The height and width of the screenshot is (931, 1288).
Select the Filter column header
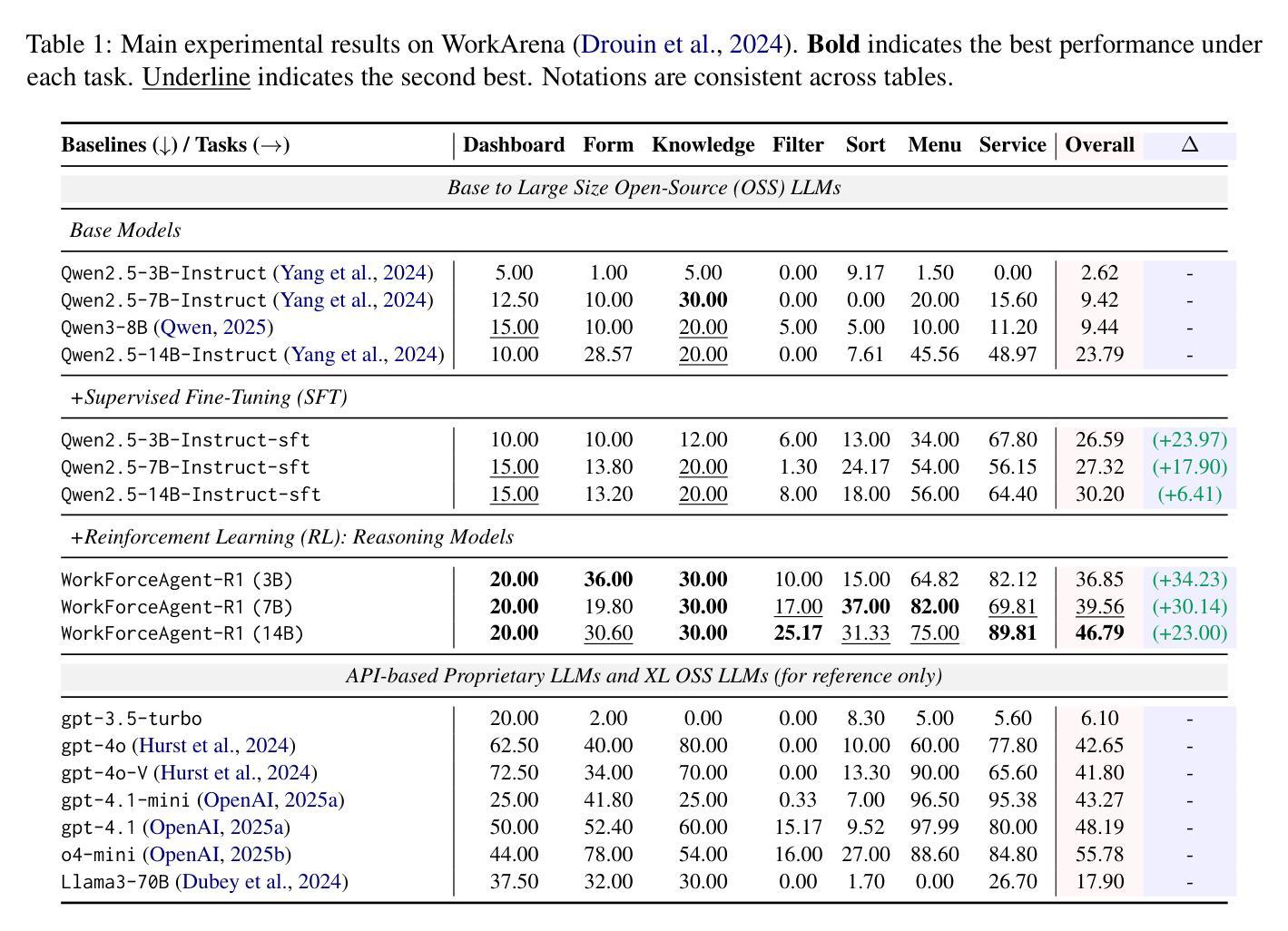[798, 145]
